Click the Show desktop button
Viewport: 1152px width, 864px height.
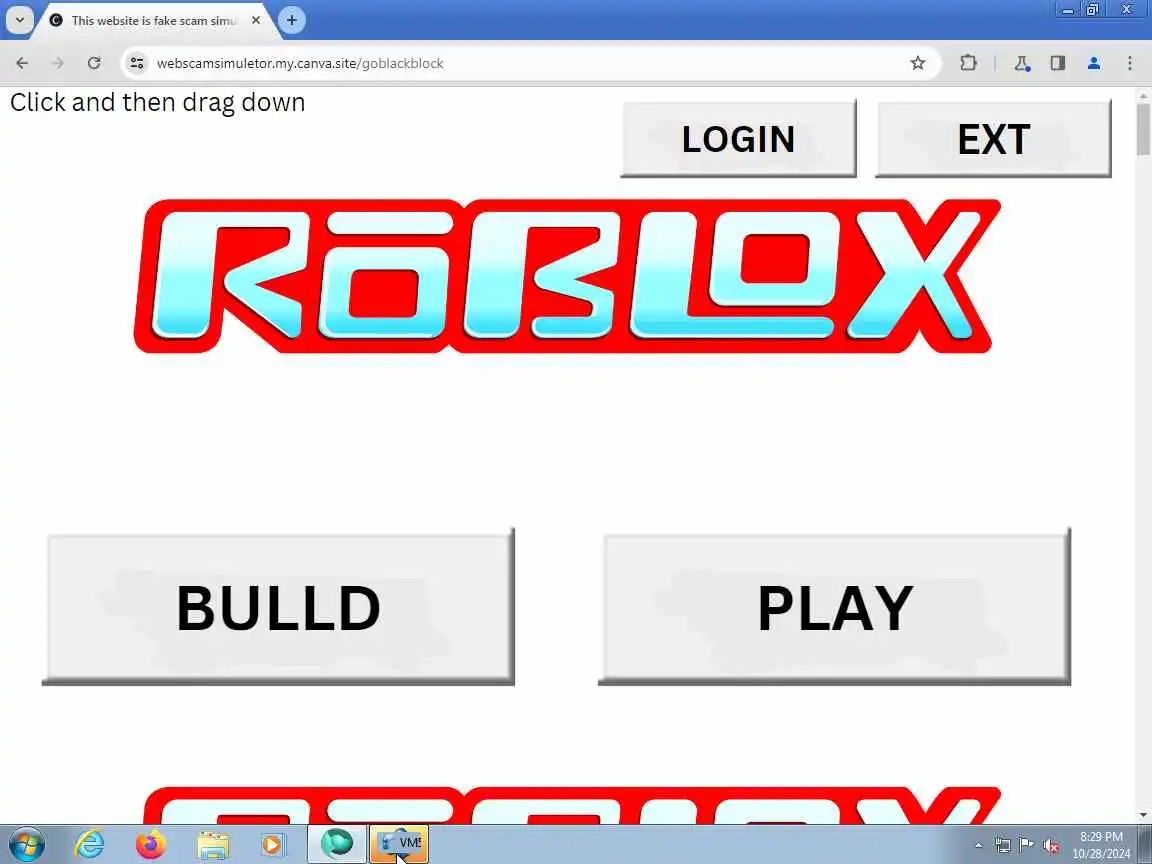[1145, 844]
